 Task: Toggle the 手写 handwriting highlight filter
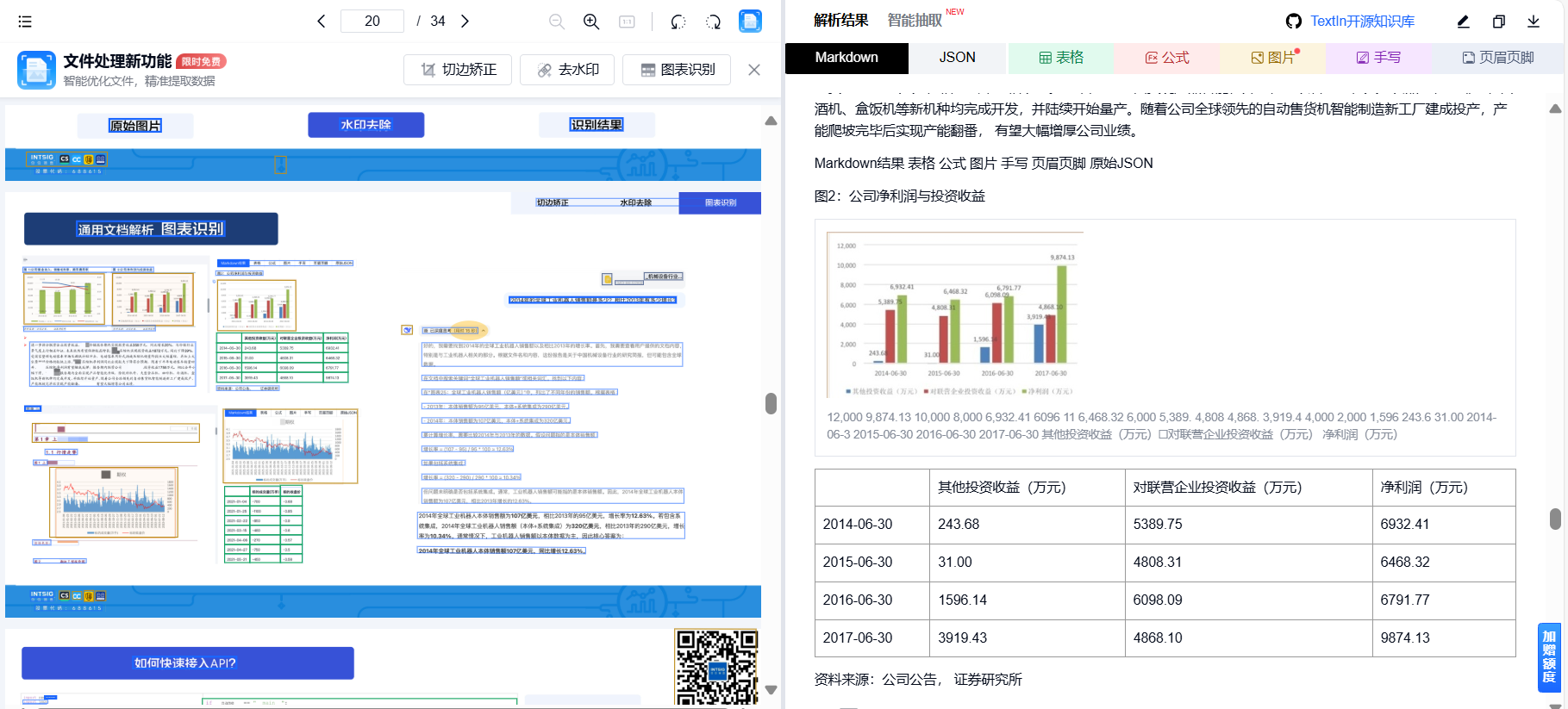pyautogui.click(x=1377, y=58)
